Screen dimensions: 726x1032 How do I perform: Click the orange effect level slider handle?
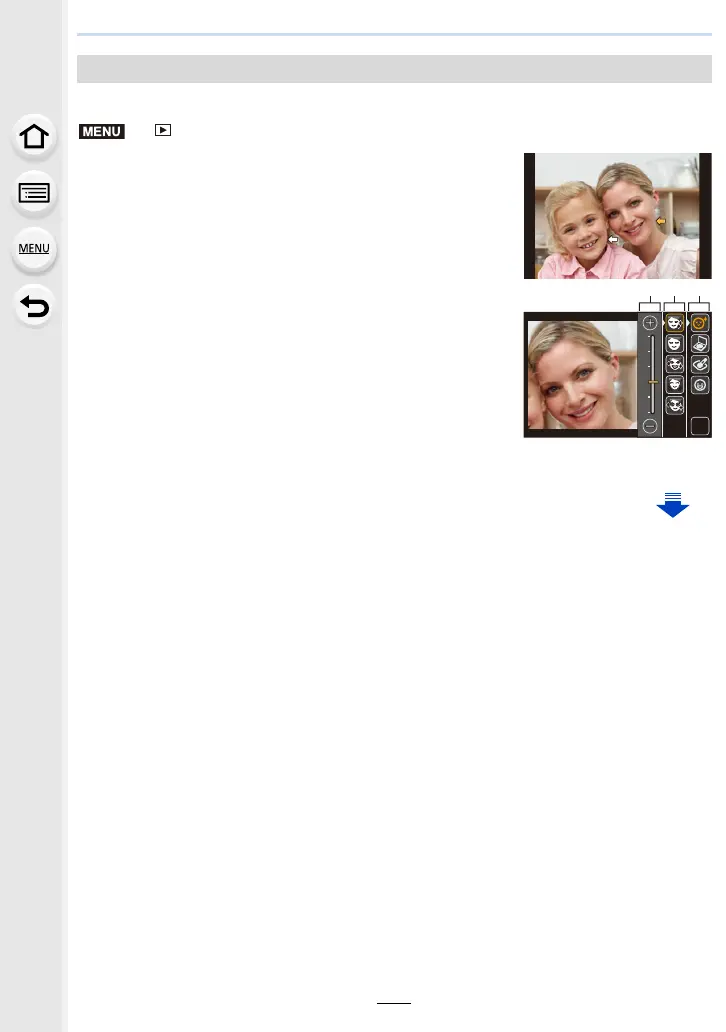(652, 382)
